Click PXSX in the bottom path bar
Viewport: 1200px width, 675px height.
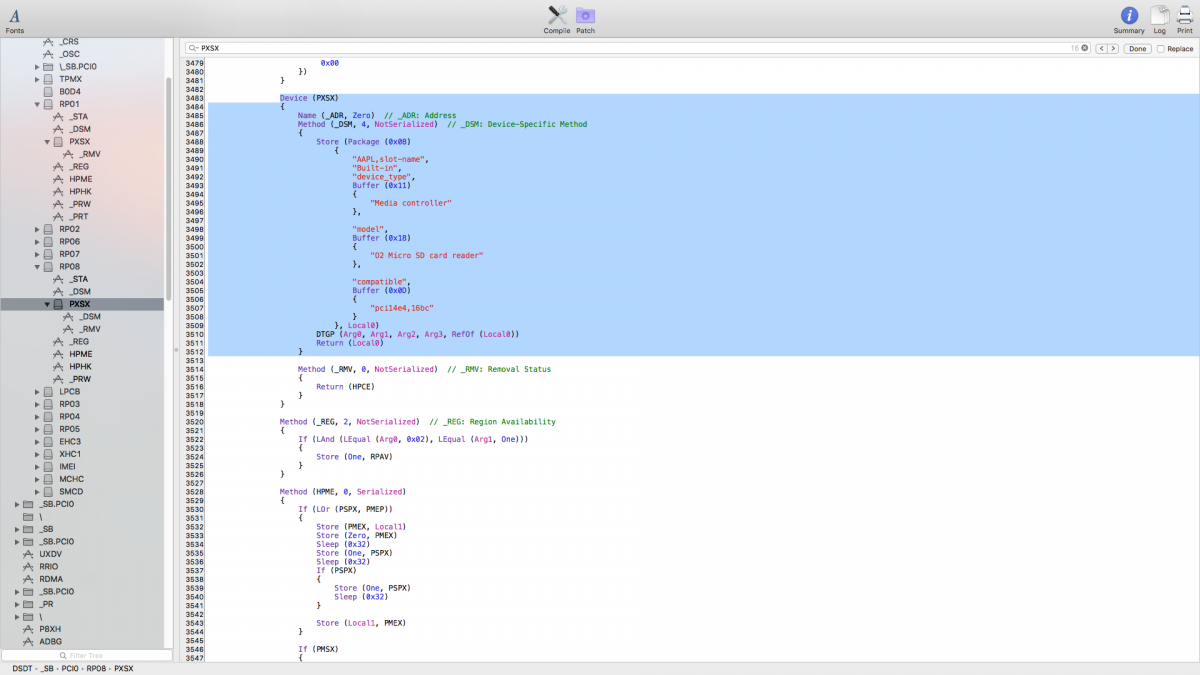pos(124,668)
